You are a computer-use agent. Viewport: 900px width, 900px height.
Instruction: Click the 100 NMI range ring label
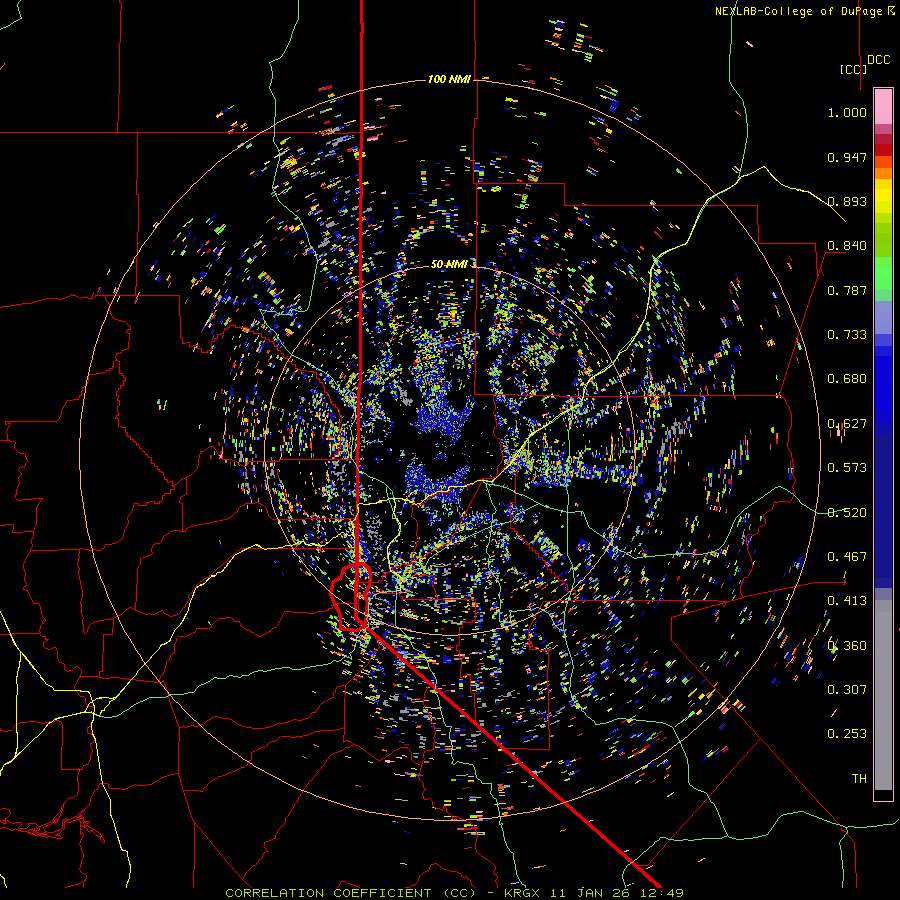coord(449,79)
